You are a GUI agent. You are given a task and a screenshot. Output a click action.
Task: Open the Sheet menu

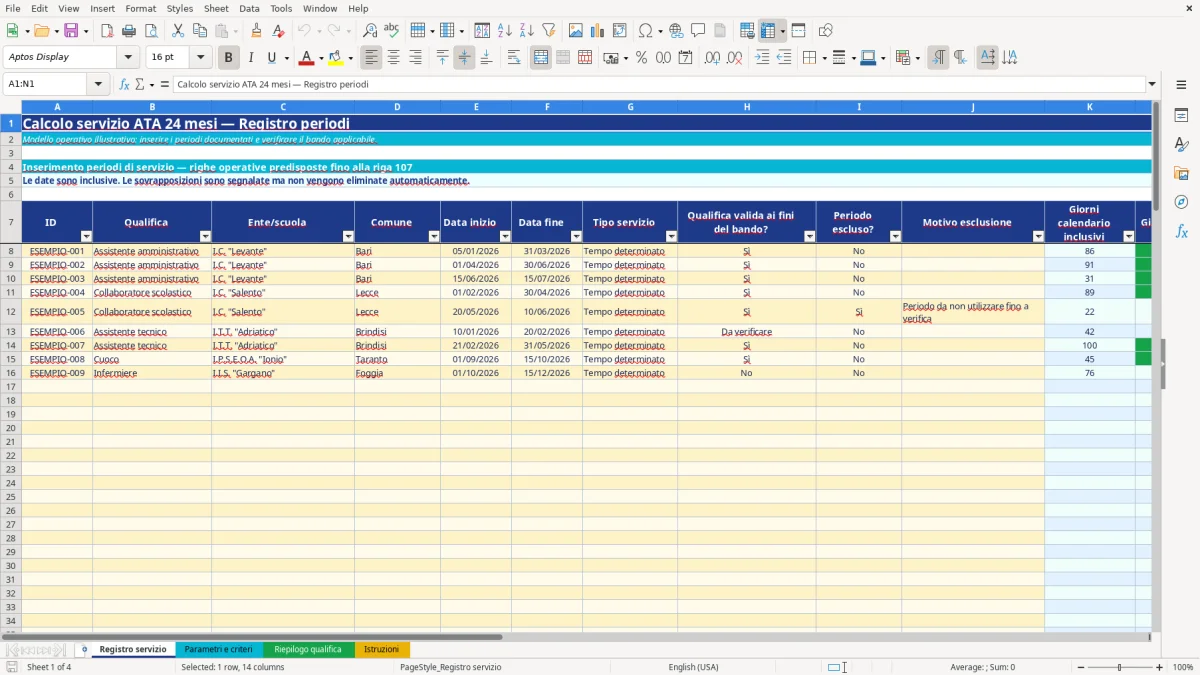point(216,8)
